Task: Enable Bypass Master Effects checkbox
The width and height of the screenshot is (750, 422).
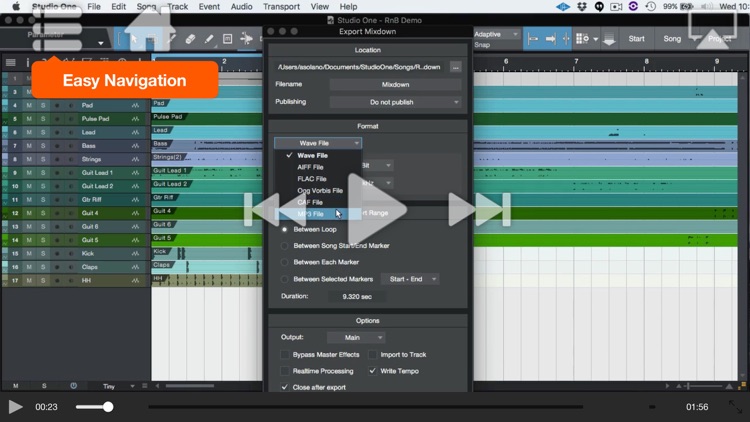Action: click(285, 355)
